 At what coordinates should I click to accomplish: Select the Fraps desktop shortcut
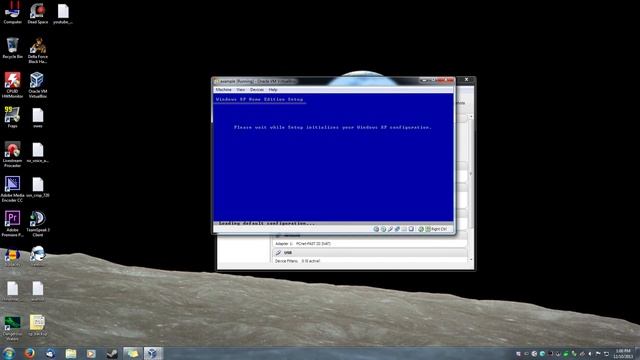(12, 117)
